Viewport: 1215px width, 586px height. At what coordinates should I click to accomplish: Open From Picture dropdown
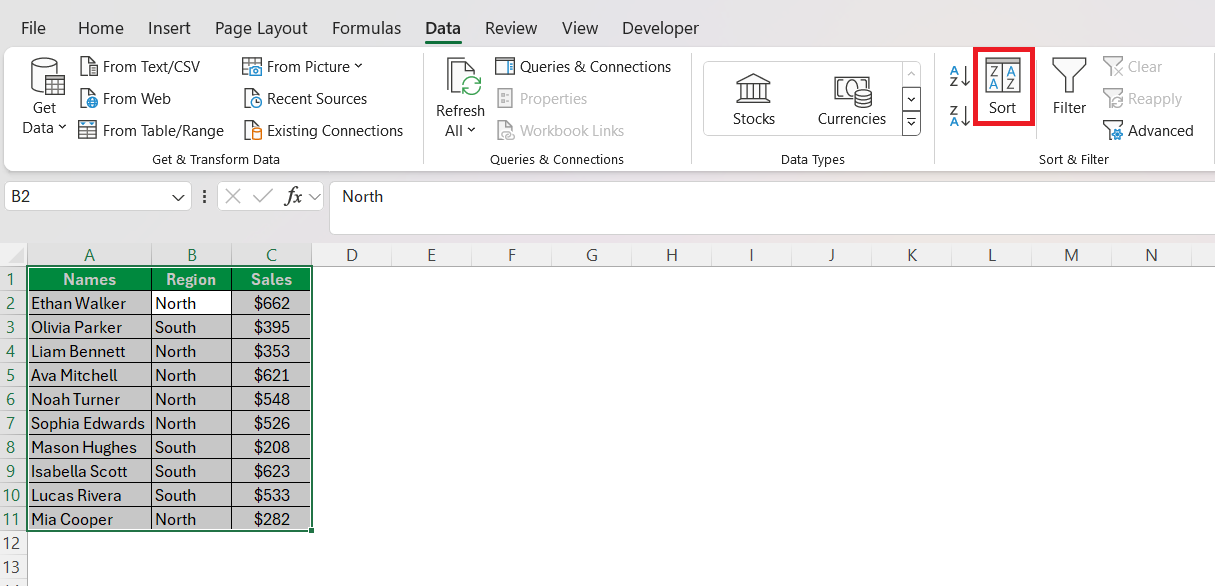[303, 67]
